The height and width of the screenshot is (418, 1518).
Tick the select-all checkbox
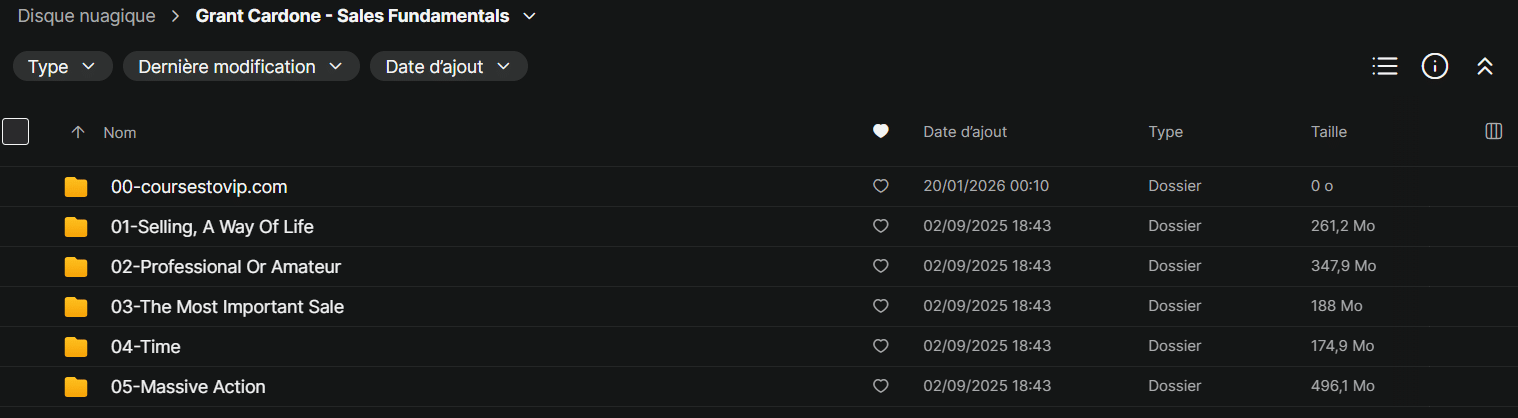pos(16,131)
